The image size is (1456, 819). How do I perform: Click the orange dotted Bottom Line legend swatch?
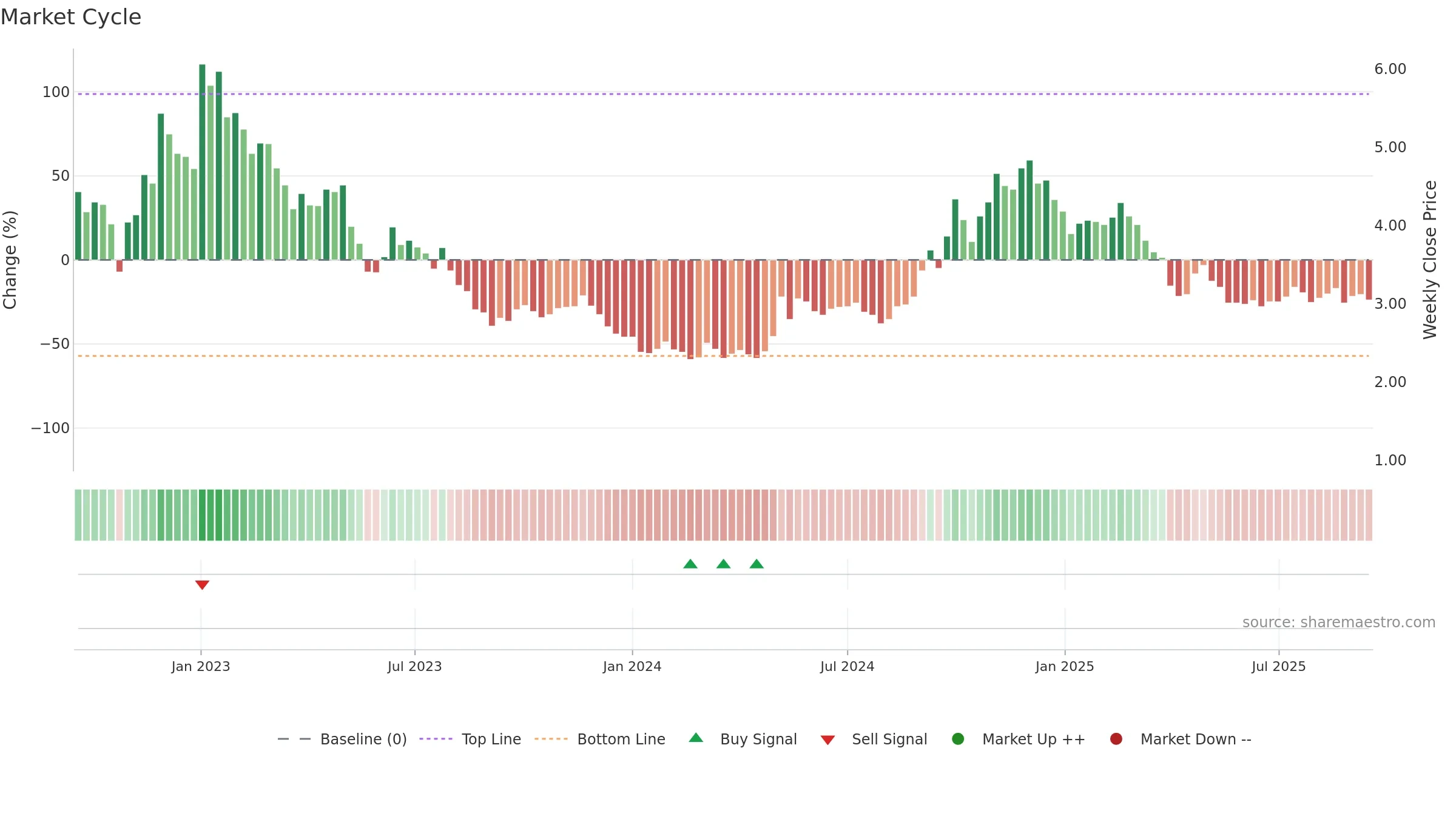tap(551, 739)
